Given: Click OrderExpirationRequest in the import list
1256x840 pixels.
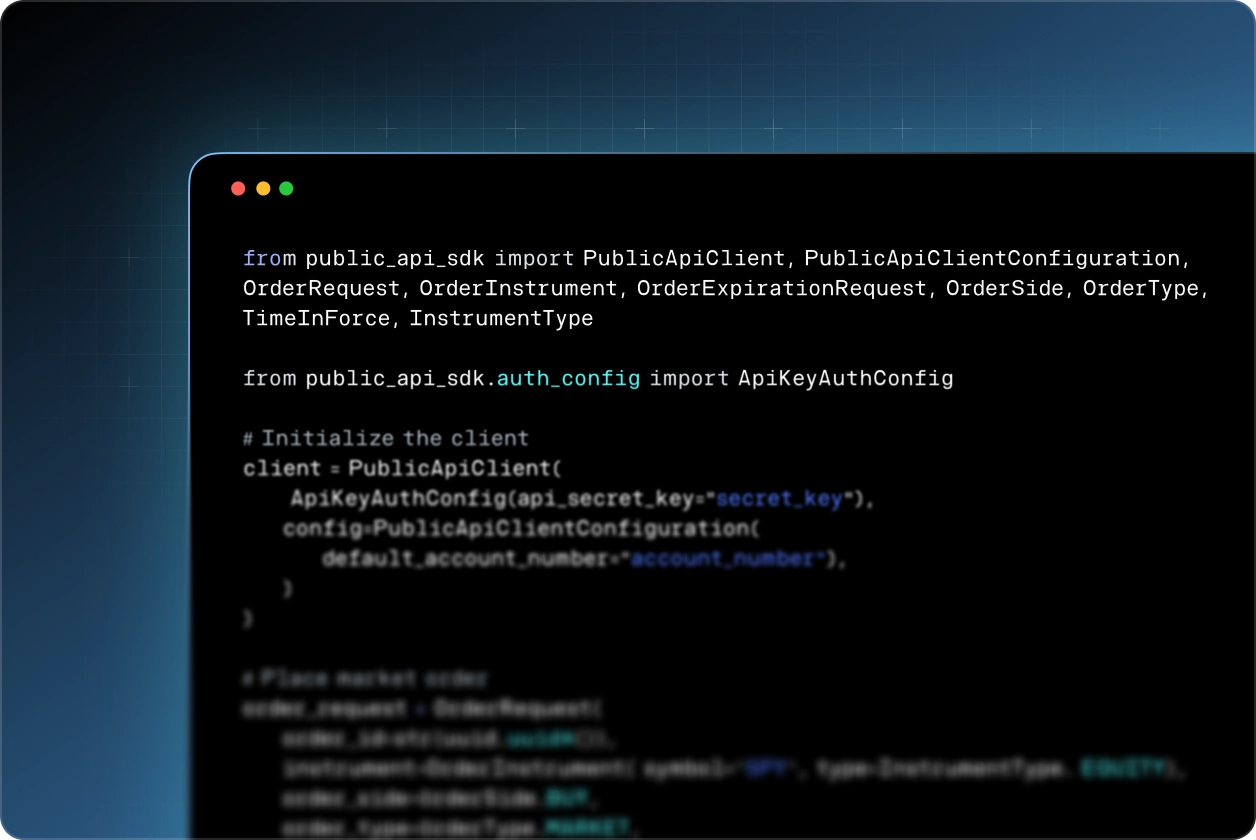Looking at the screenshot, I should (782, 289).
